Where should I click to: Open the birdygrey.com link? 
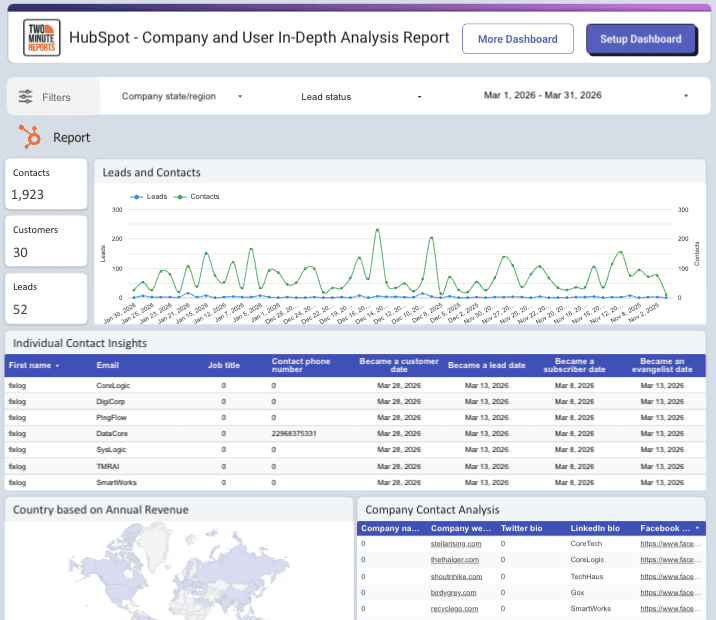point(453,593)
